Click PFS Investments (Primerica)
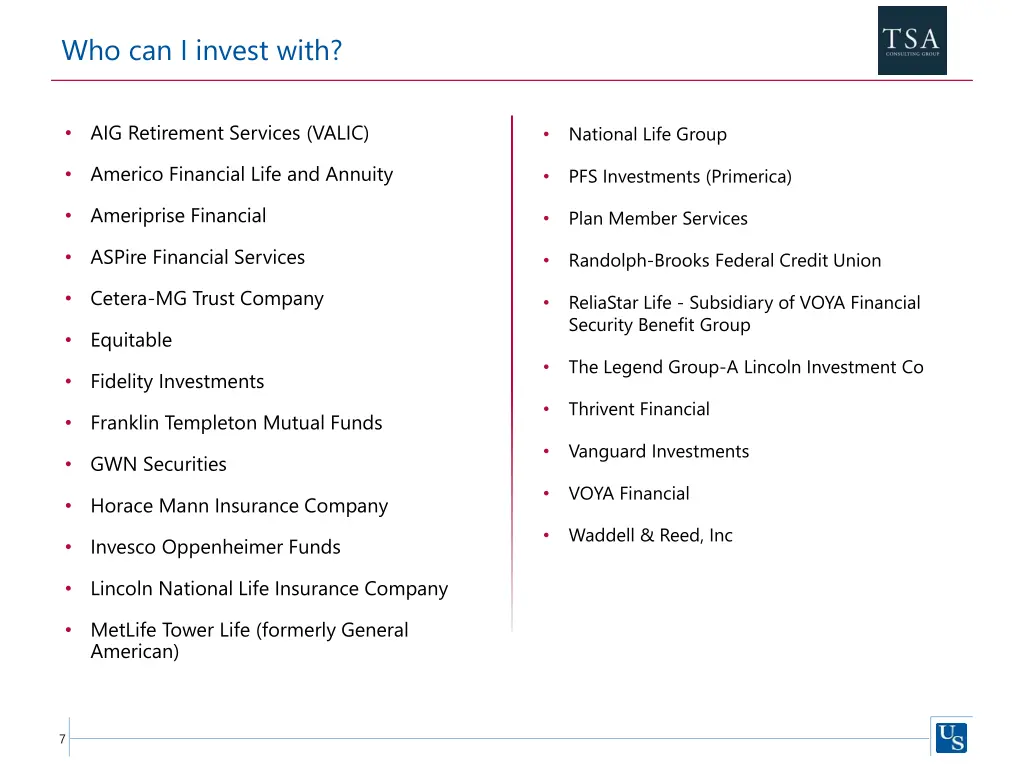1024x768 pixels. click(680, 177)
